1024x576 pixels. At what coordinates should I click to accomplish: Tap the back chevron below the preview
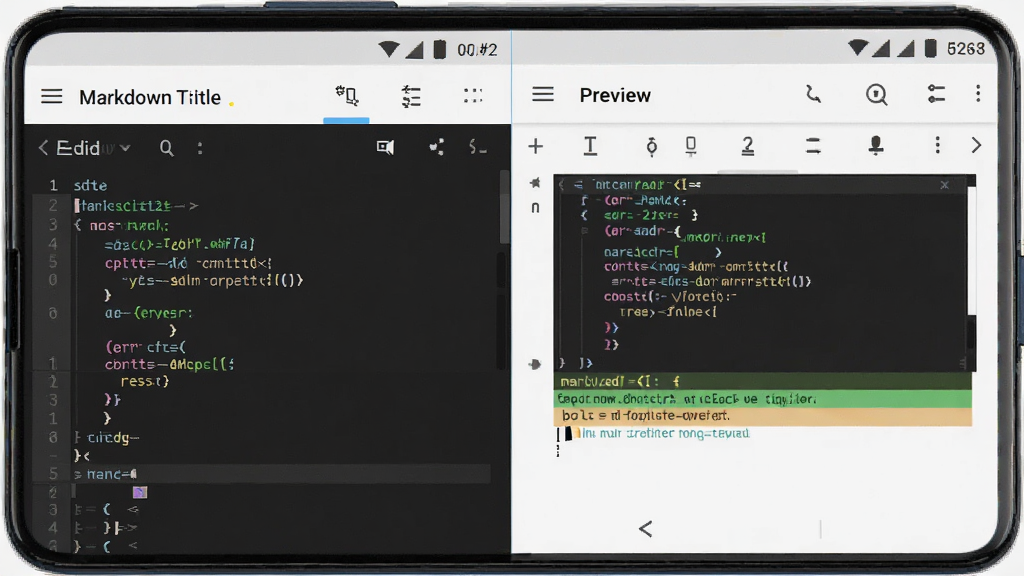(x=645, y=528)
